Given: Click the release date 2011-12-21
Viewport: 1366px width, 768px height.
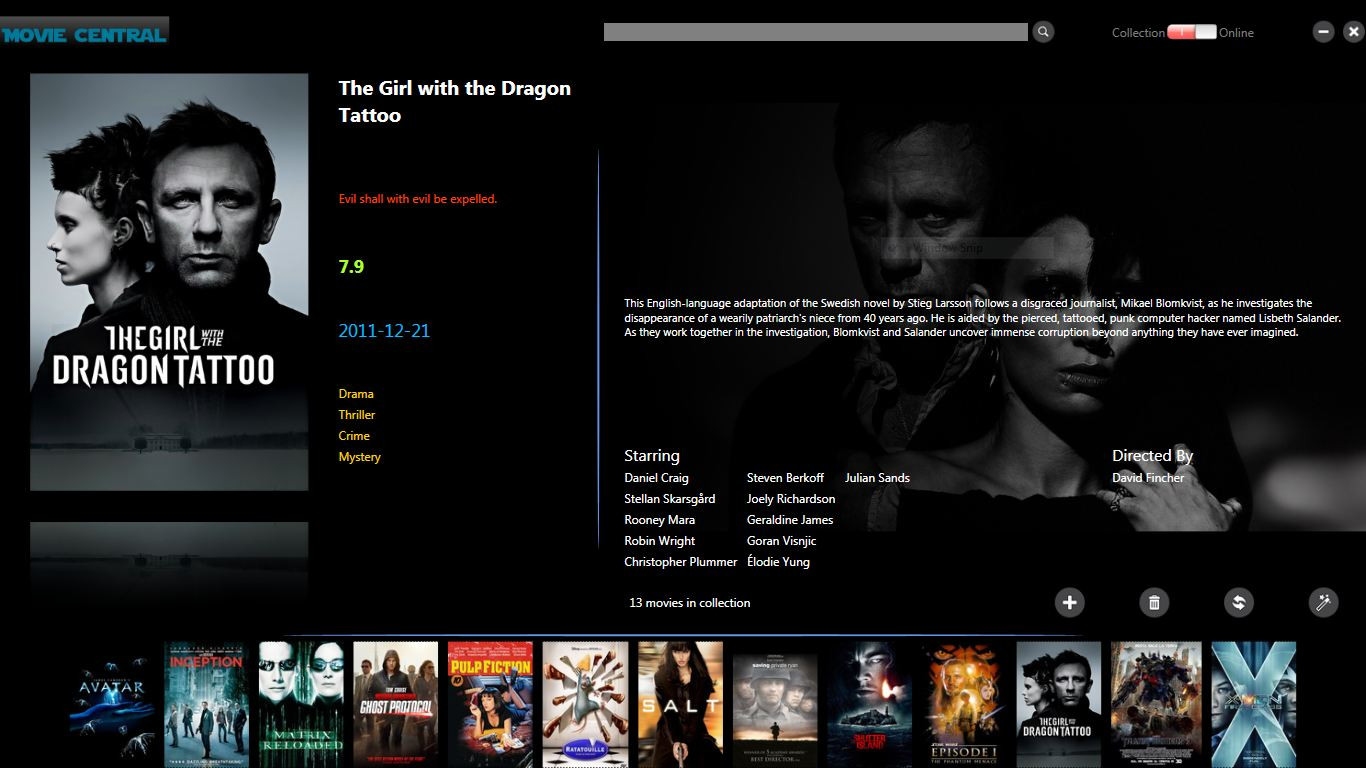Looking at the screenshot, I should 384,331.
